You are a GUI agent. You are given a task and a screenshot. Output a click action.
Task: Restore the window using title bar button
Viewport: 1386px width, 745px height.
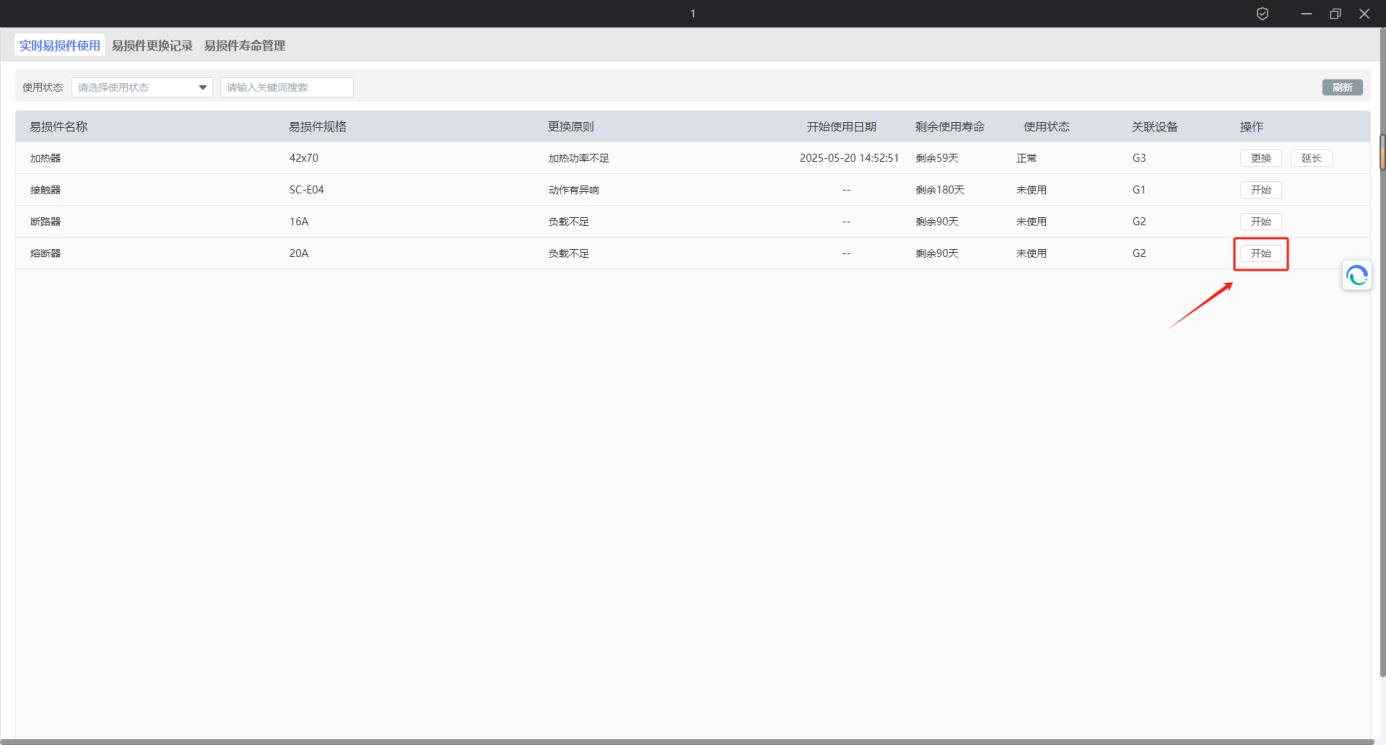click(1335, 14)
